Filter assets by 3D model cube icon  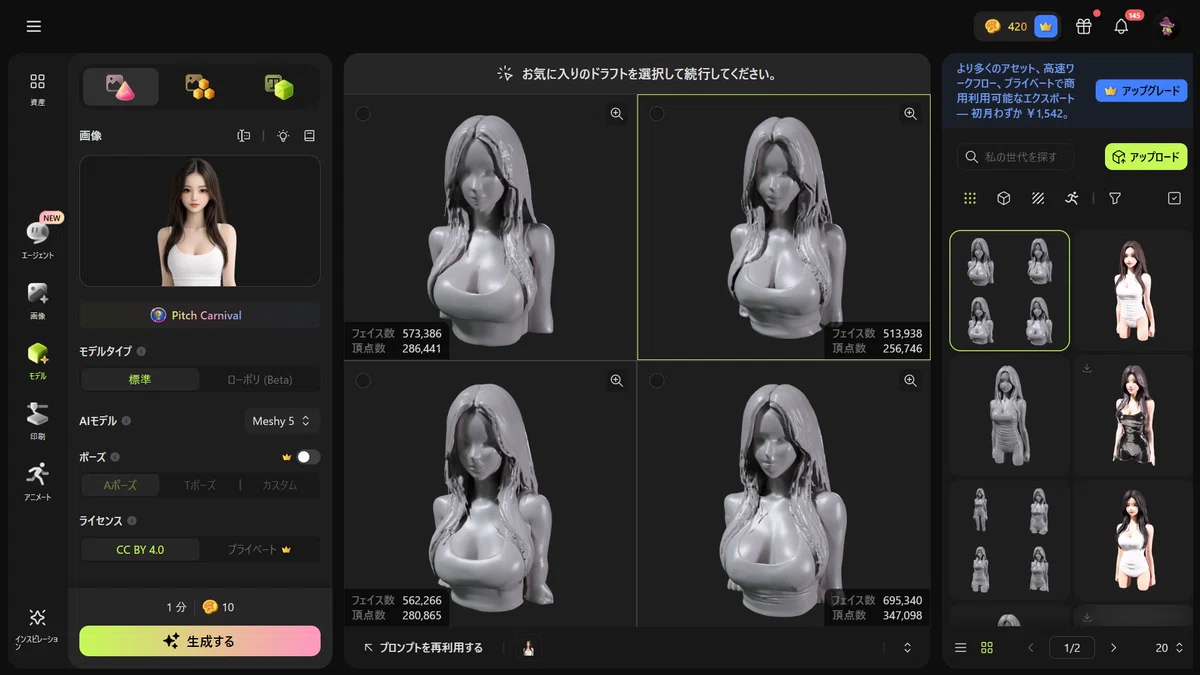click(1004, 198)
